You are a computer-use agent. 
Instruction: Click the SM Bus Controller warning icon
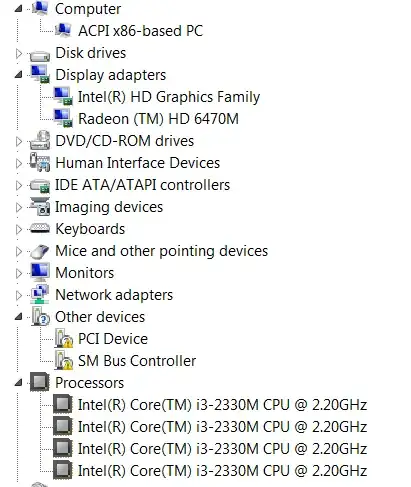63,360
